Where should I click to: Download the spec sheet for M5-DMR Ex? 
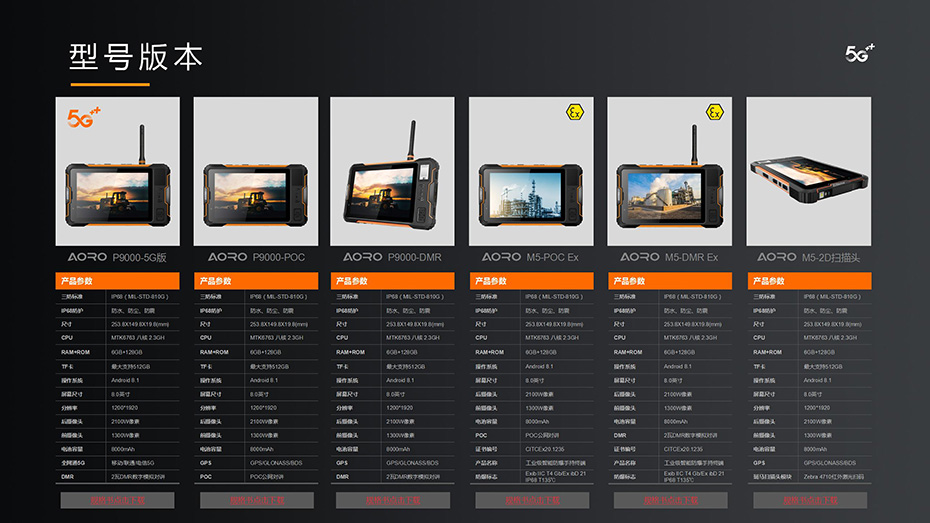[x=671, y=500]
